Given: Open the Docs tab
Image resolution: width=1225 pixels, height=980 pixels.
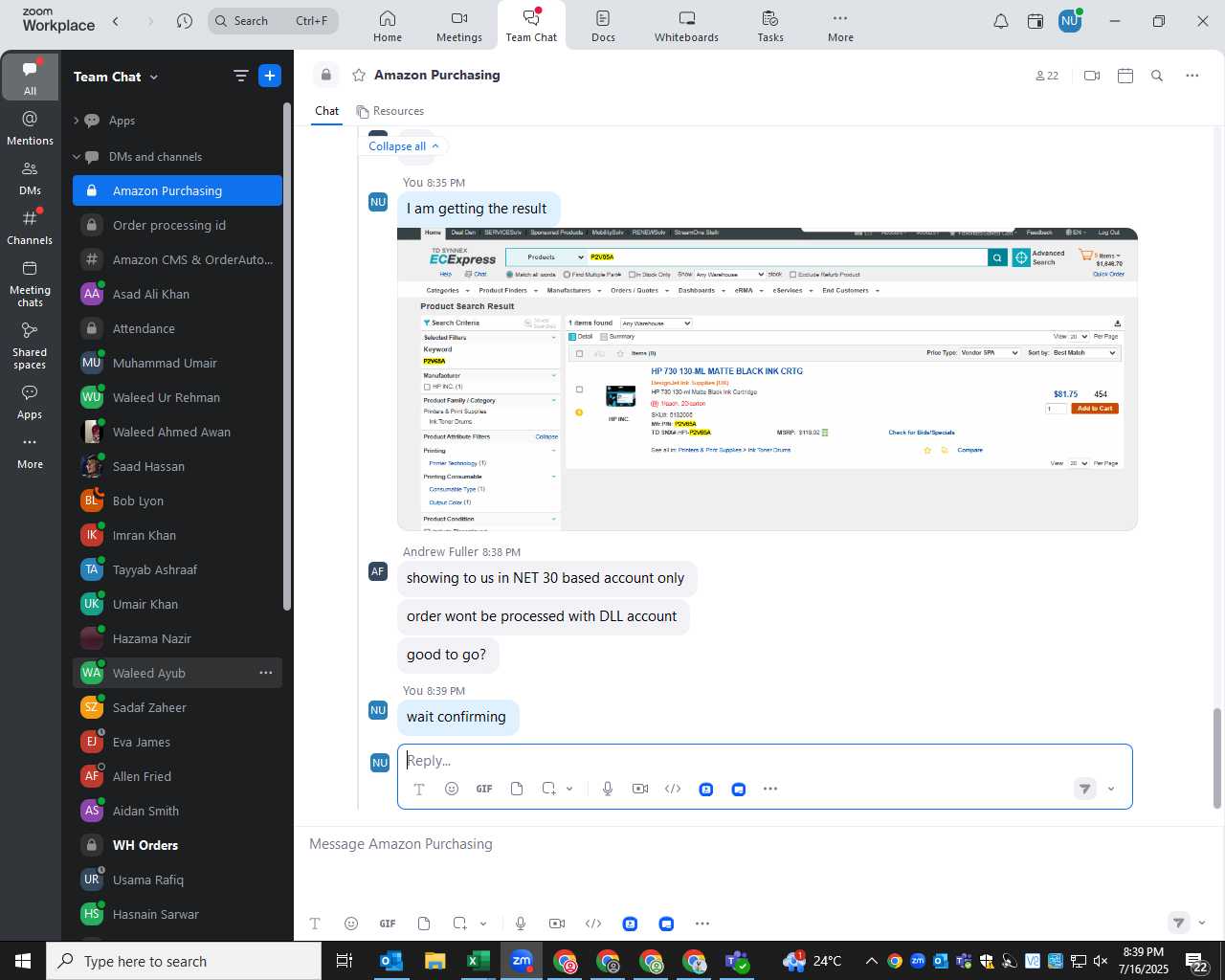Looking at the screenshot, I should click(x=603, y=26).
